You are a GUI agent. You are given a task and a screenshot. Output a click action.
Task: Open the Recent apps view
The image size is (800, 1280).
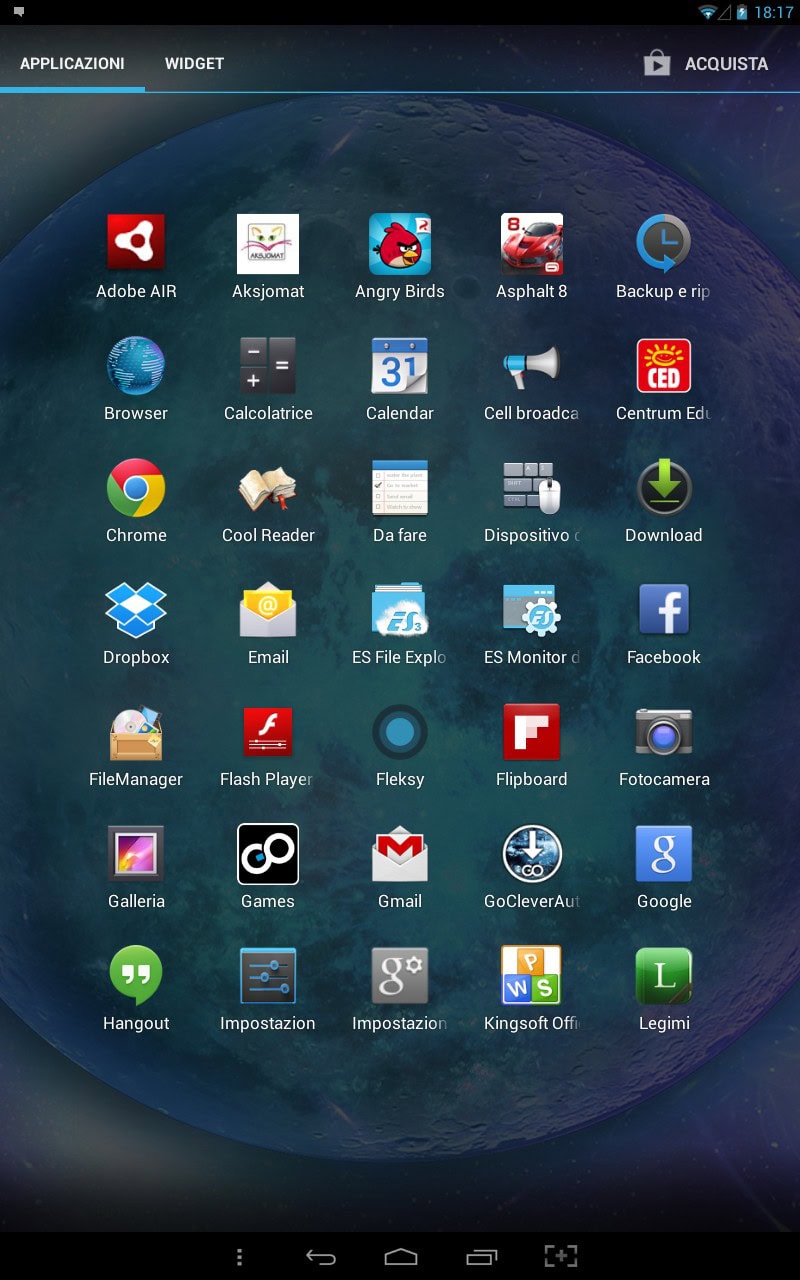[x=481, y=1256]
